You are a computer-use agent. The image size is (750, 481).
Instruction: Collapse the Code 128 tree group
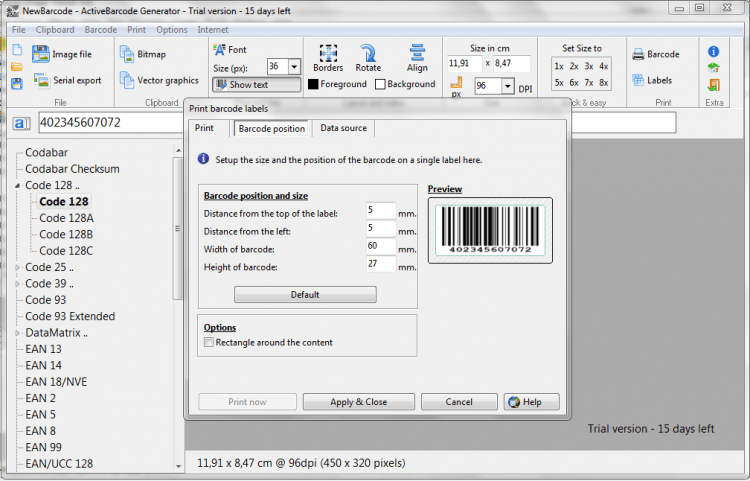point(17,185)
